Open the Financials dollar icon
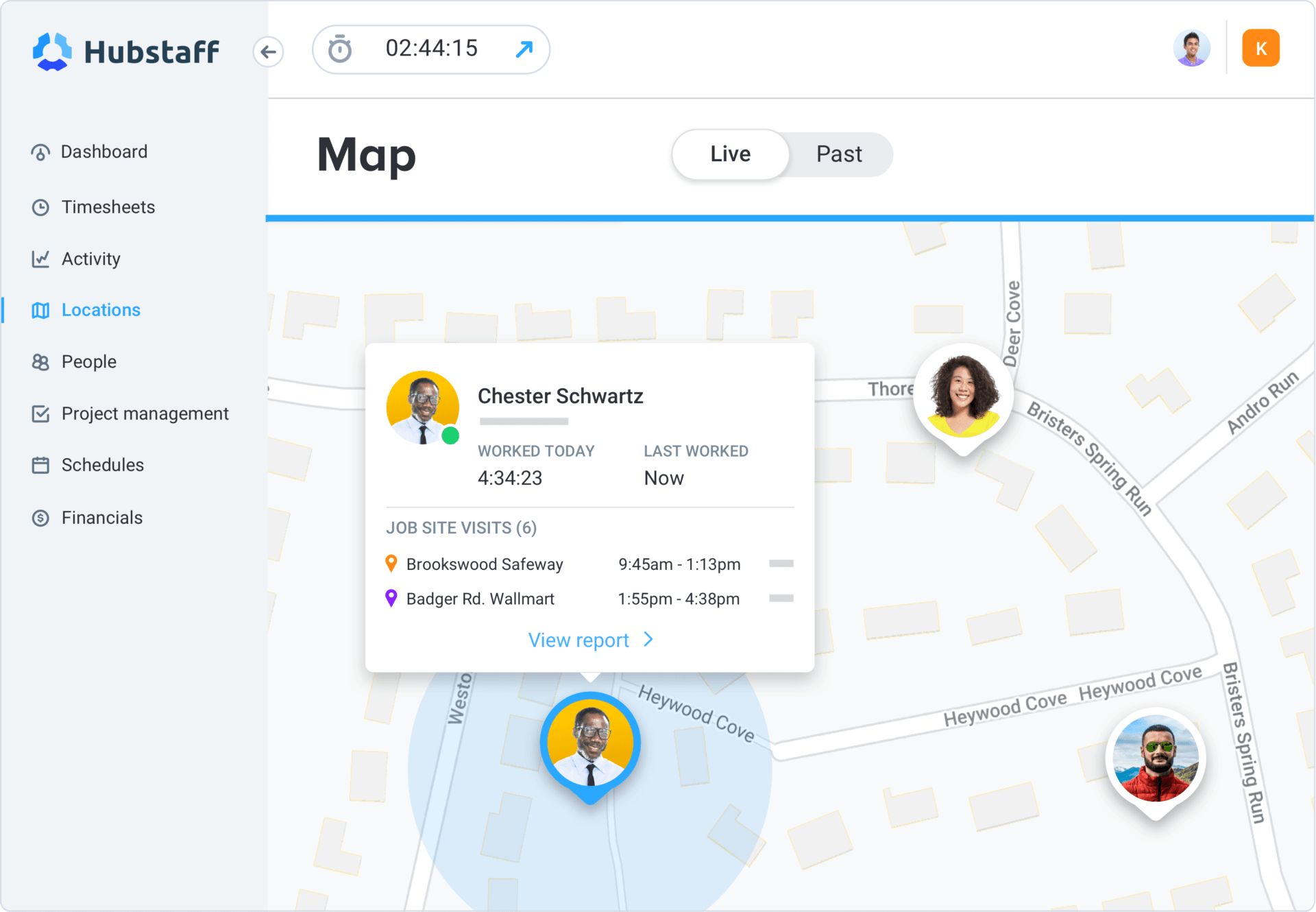Screen dimensions: 1316x912 (40, 518)
